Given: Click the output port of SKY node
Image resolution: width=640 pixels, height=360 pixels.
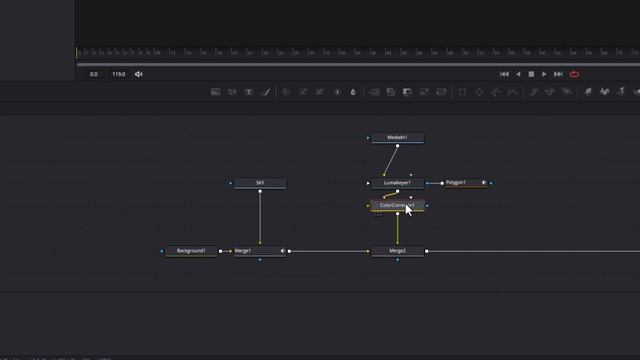Looking at the screenshot, I should point(260,191).
